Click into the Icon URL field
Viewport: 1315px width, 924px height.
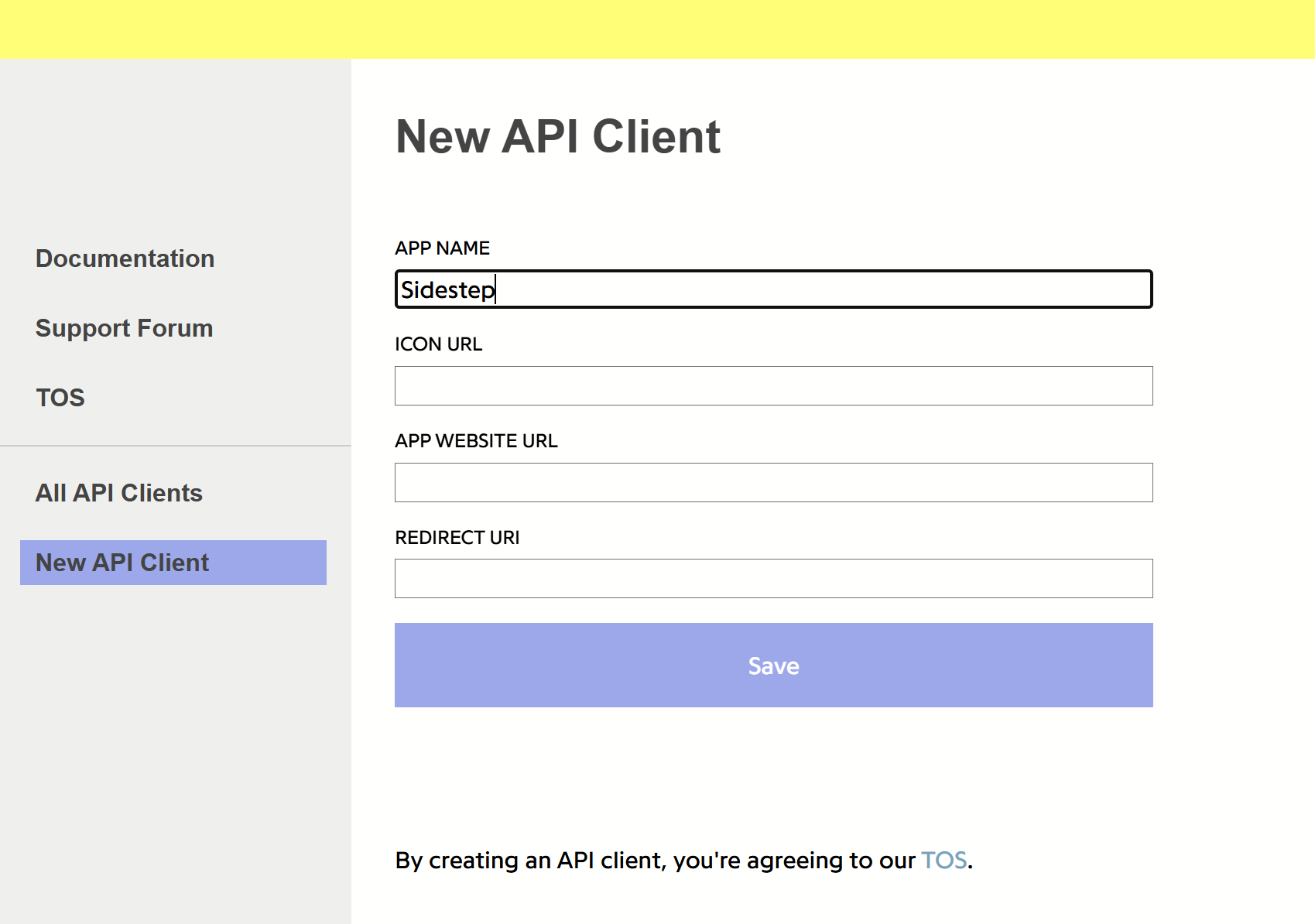point(774,386)
